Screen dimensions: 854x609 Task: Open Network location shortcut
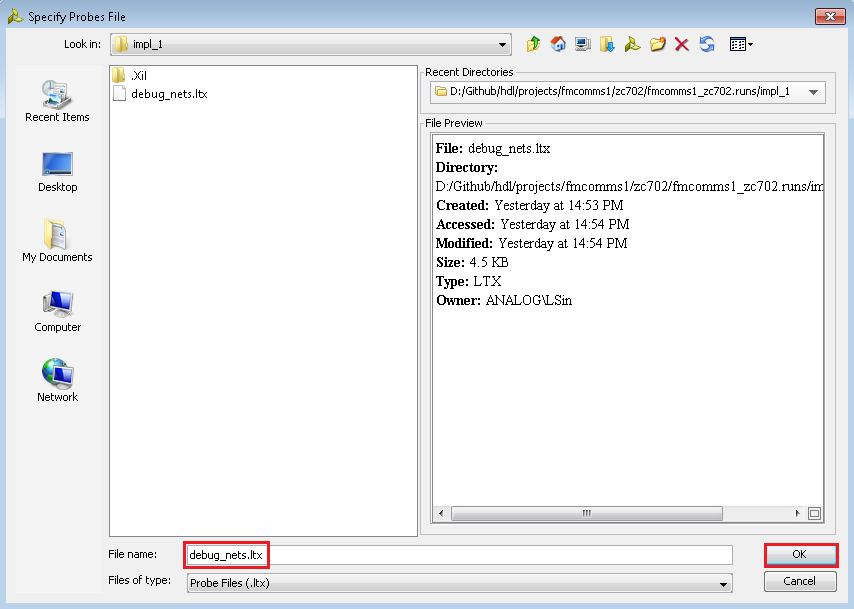(x=57, y=380)
